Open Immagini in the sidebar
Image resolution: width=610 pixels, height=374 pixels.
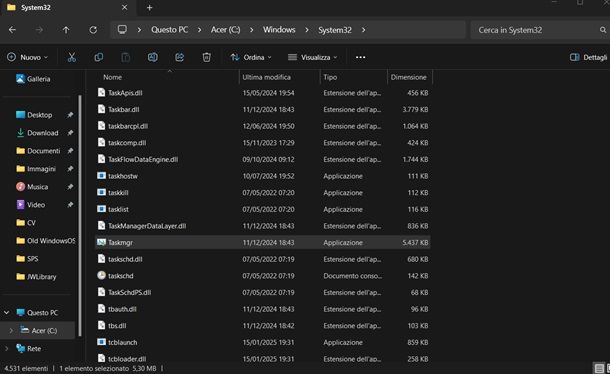click(36, 169)
